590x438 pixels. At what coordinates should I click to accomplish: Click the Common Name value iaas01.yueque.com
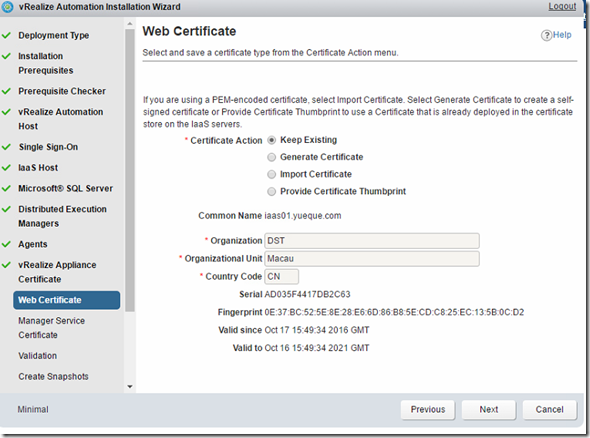click(303, 216)
